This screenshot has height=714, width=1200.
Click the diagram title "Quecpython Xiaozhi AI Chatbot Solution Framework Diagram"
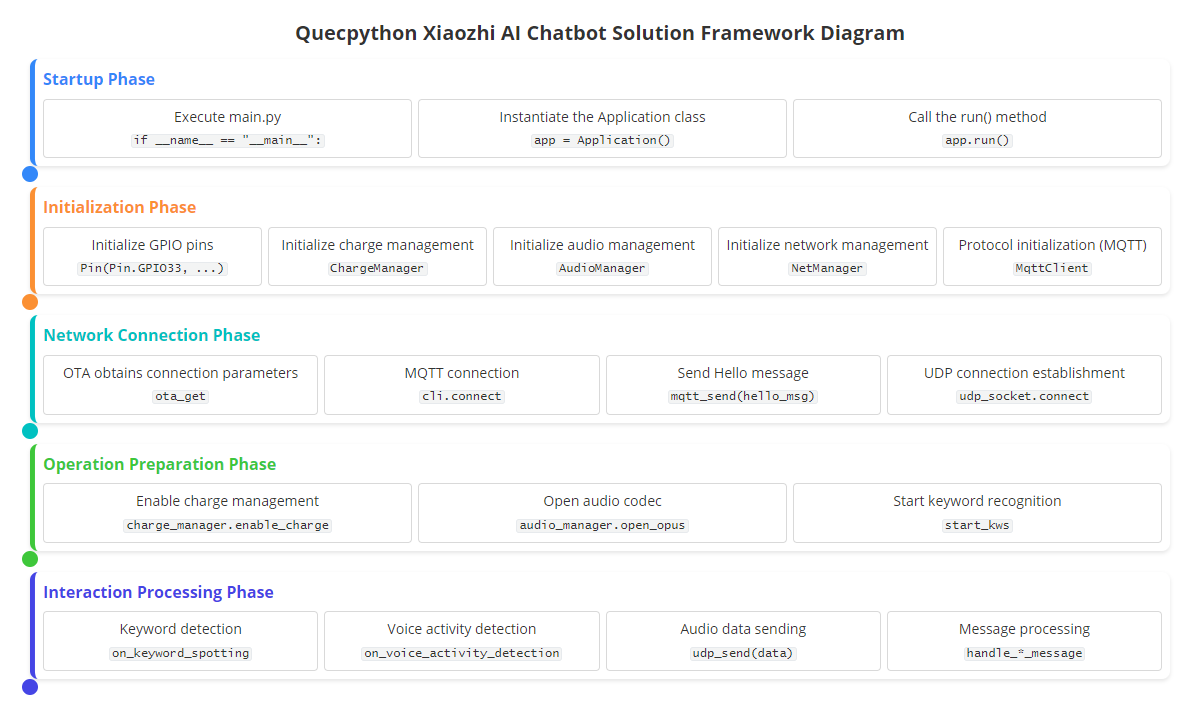click(x=600, y=33)
